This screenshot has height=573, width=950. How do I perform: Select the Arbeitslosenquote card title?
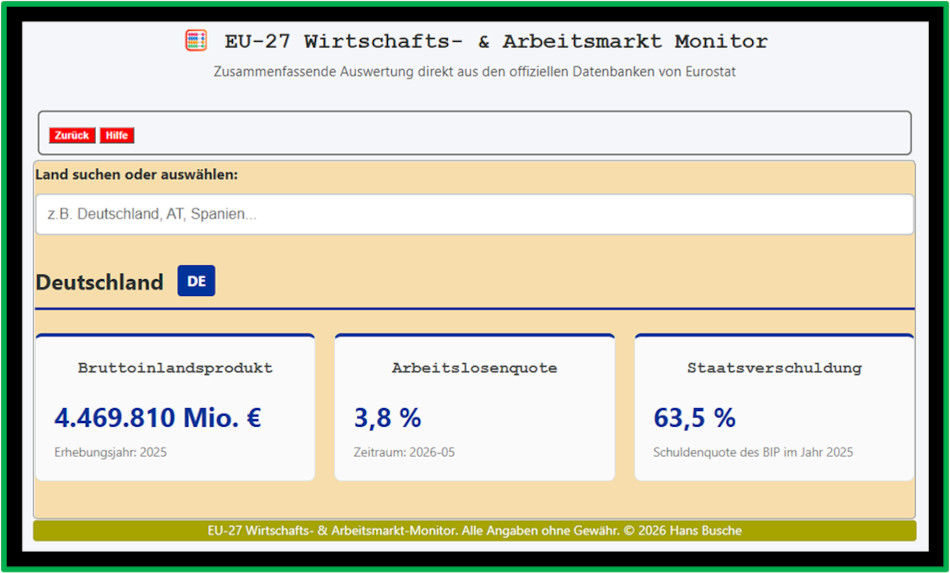point(474,368)
